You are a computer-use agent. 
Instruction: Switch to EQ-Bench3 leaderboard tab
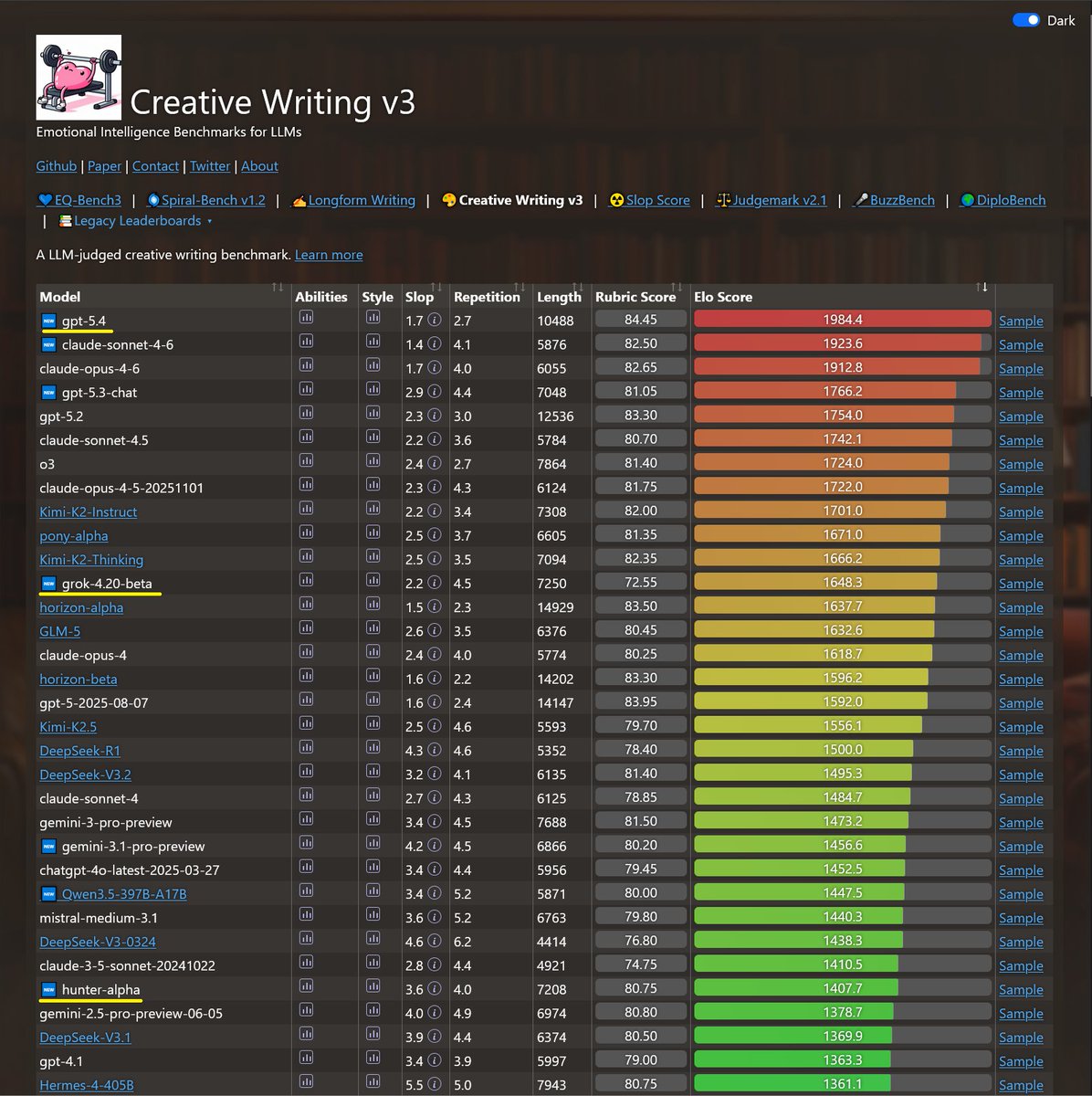click(x=79, y=200)
